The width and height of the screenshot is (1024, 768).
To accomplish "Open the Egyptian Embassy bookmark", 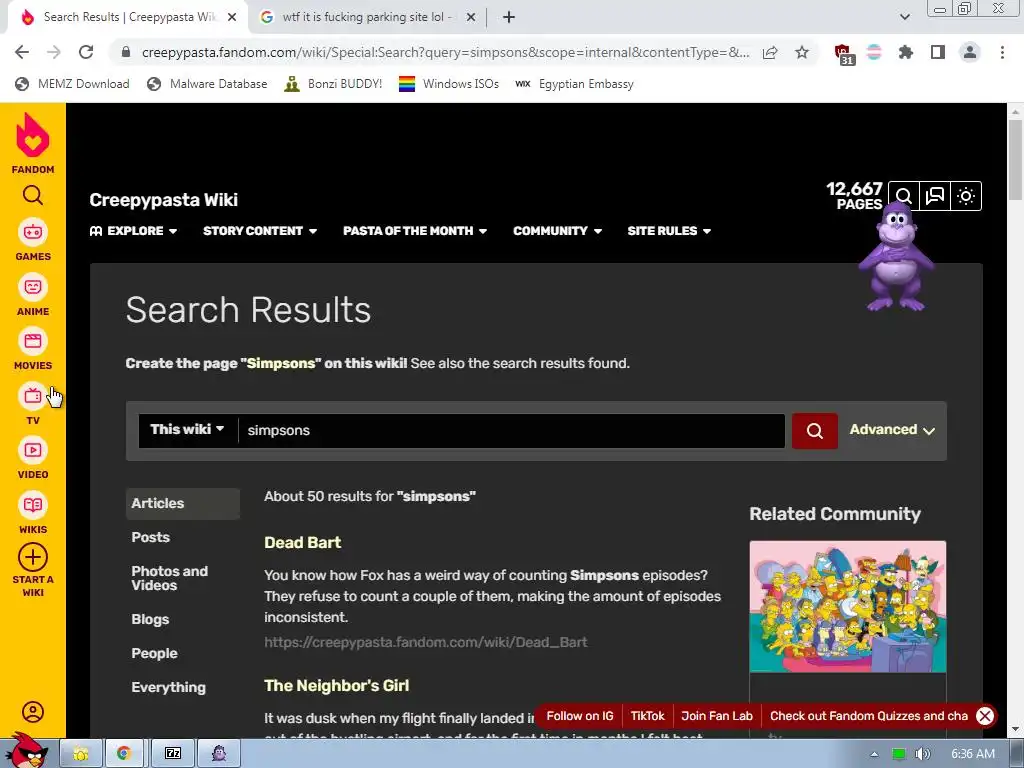I will coord(574,84).
